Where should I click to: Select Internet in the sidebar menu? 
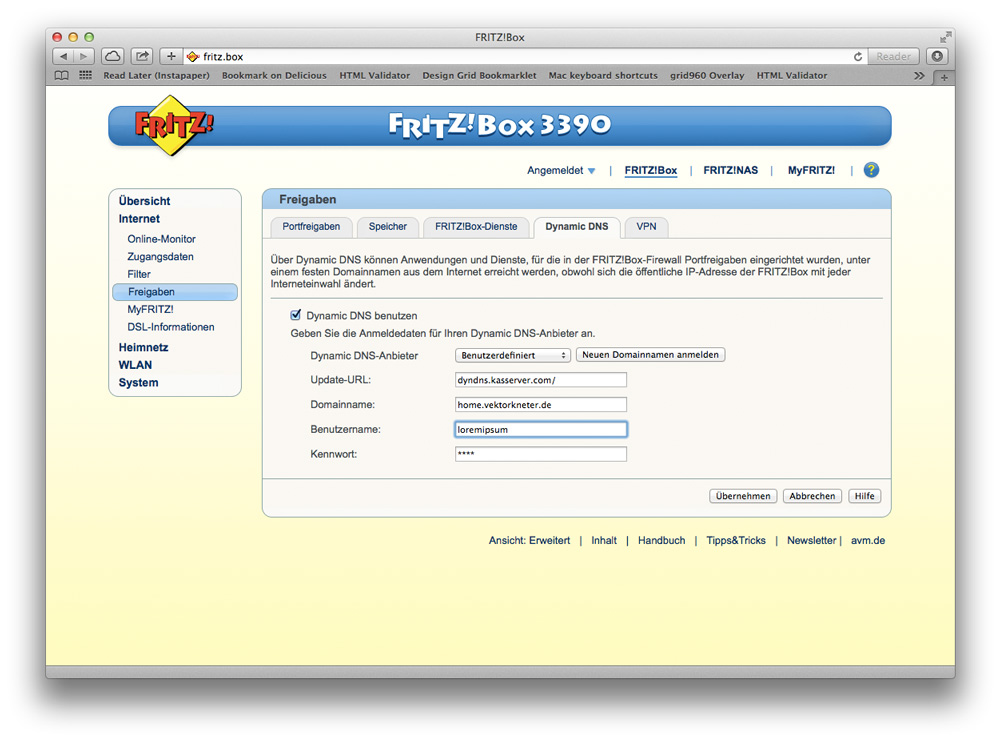point(139,219)
